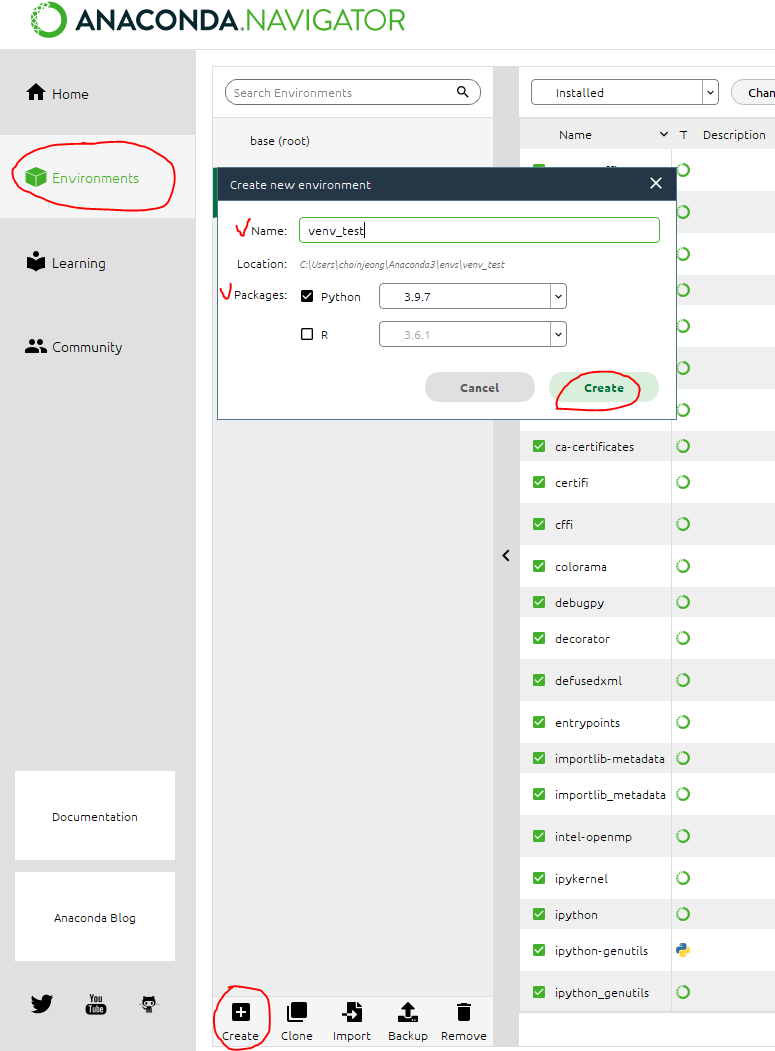Close the Create new environment dialog
775x1051 pixels.
(x=656, y=184)
